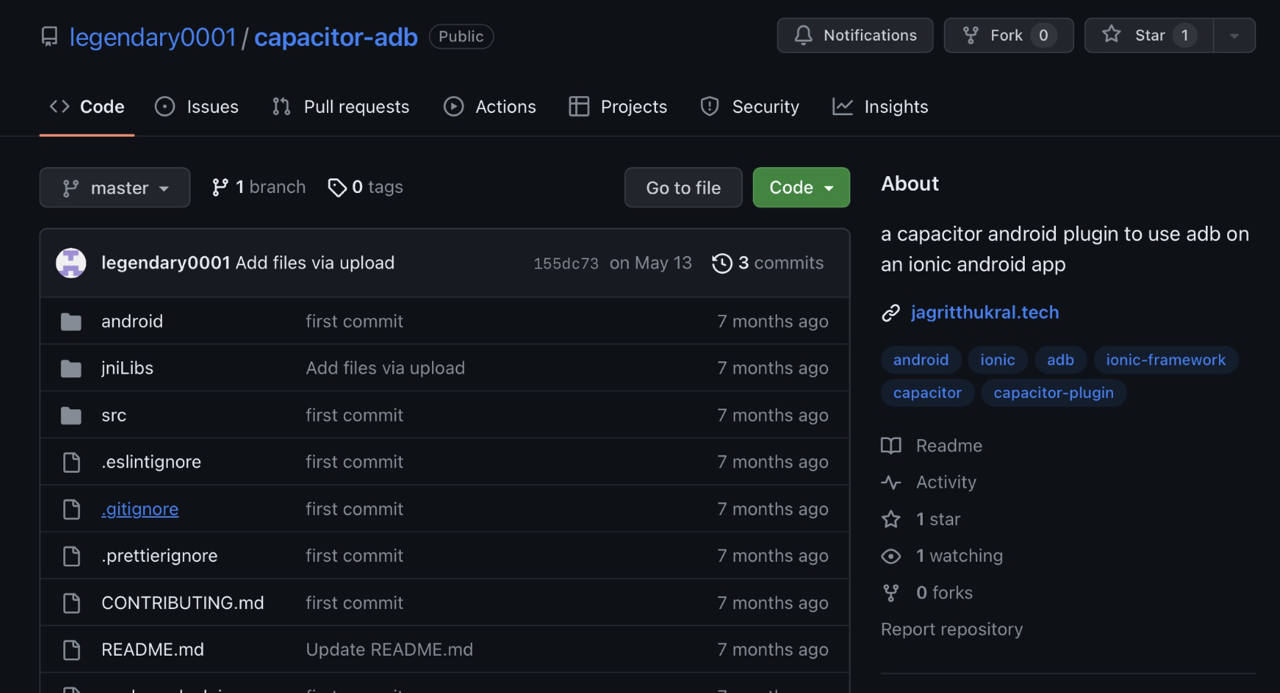
Task: Open the Insights tab
Action: click(x=880, y=107)
